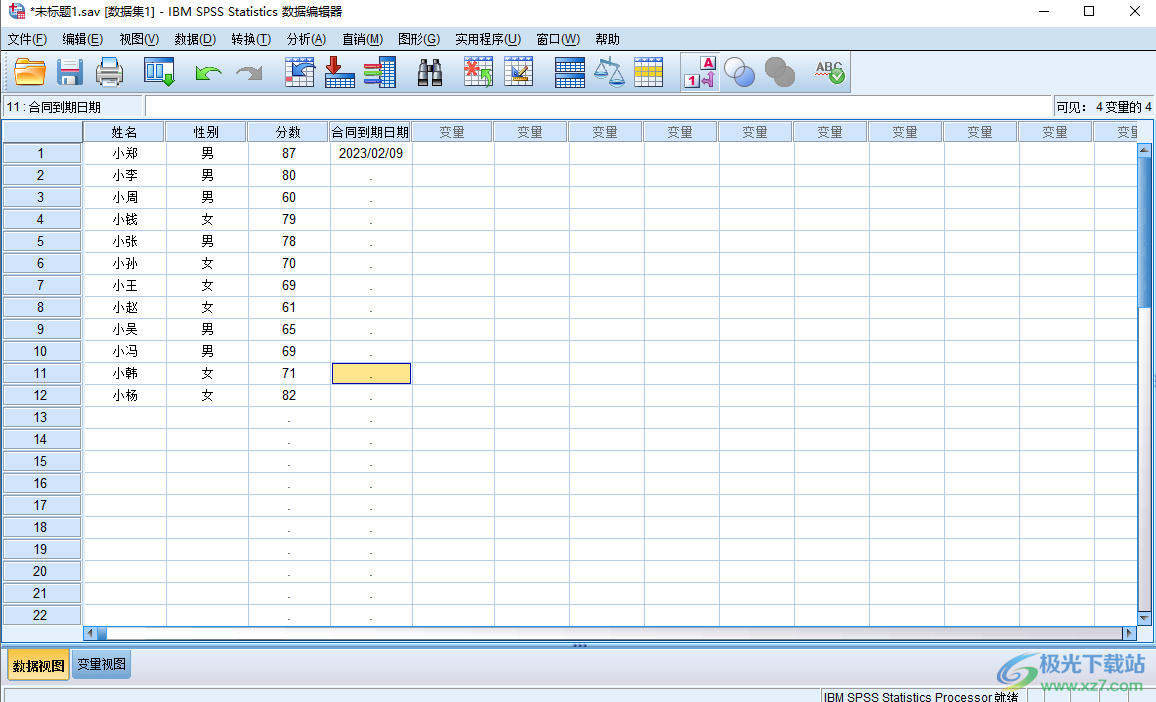Click the Insert variable icon
Image resolution: width=1156 pixels, height=702 pixels.
pos(518,72)
